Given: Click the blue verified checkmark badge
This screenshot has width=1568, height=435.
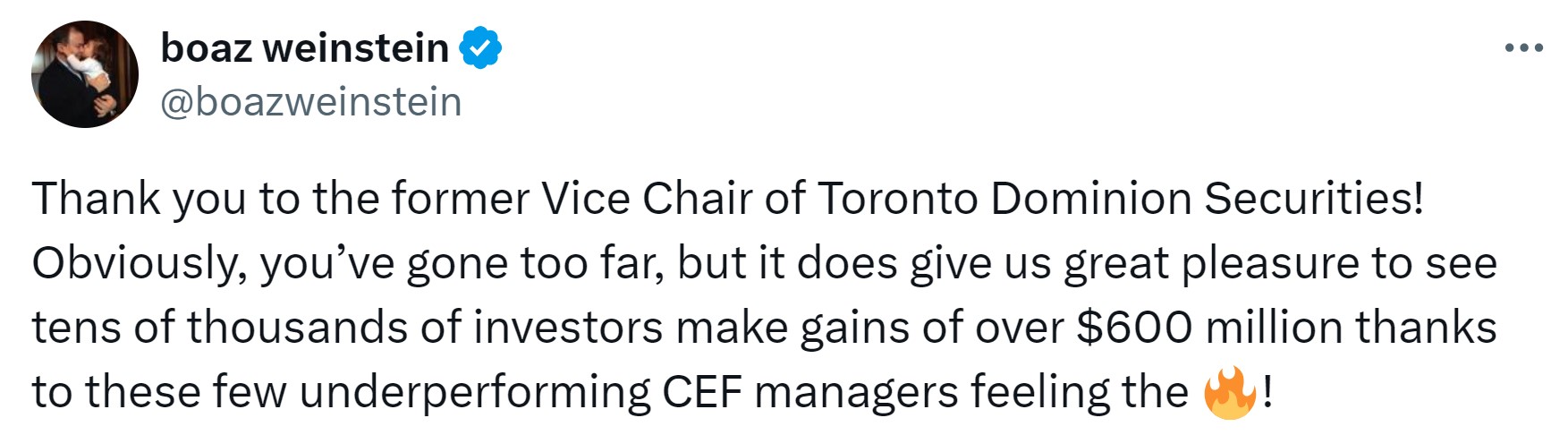Looking at the screenshot, I should tap(480, 47).
